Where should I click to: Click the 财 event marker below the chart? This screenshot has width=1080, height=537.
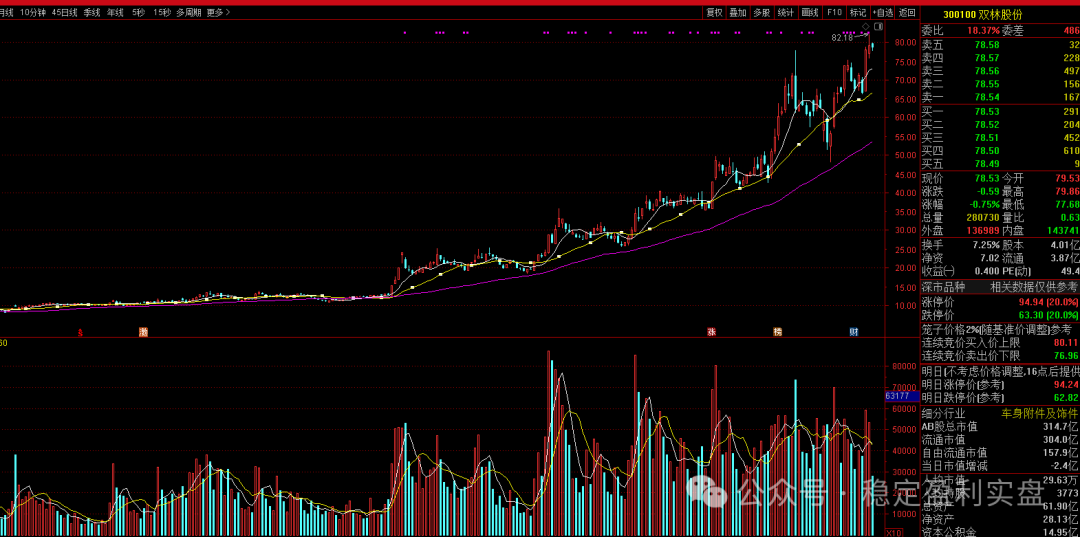pos(855,331)
